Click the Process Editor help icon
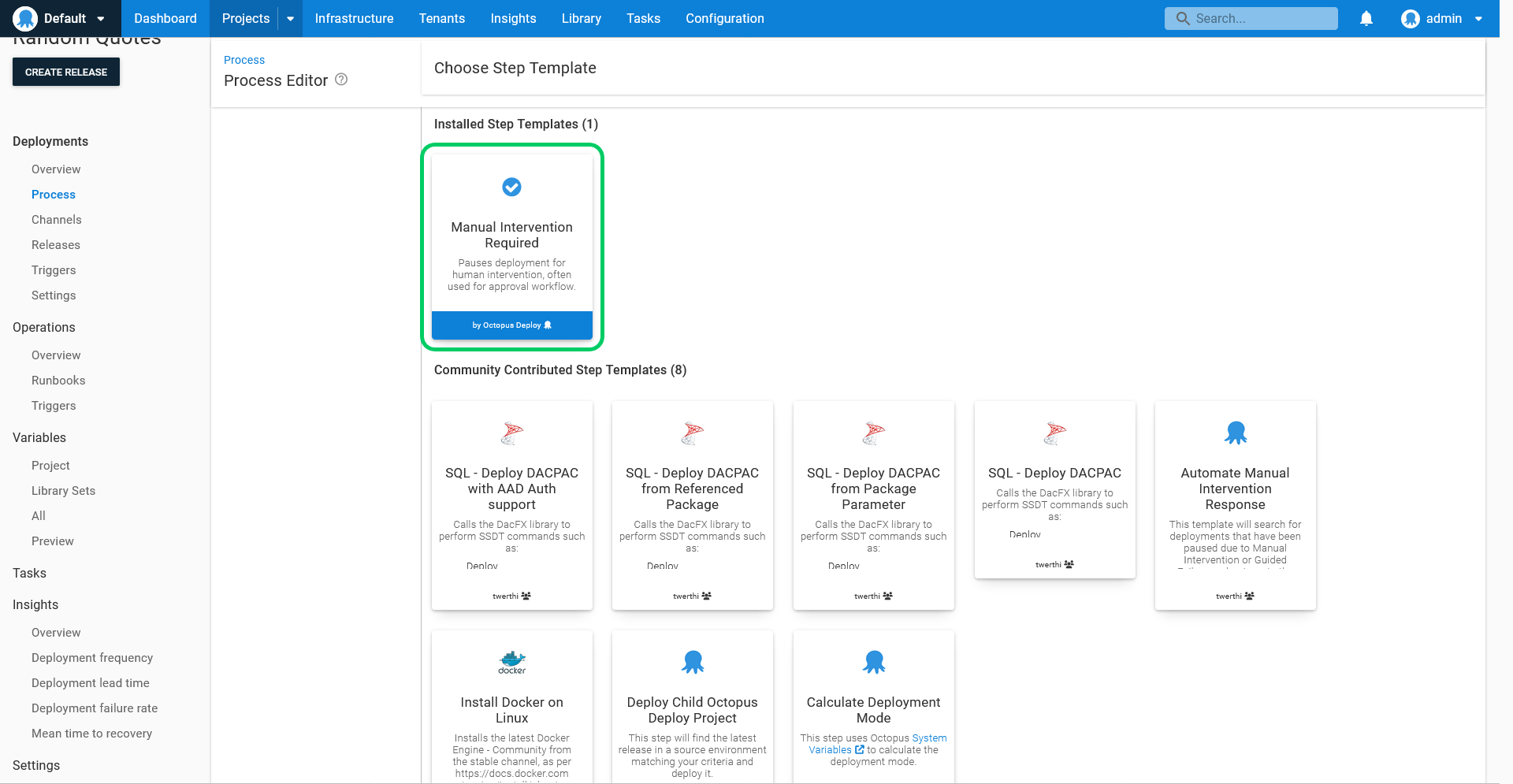This screenshot has width=1513, height=784. click(341, 80)
